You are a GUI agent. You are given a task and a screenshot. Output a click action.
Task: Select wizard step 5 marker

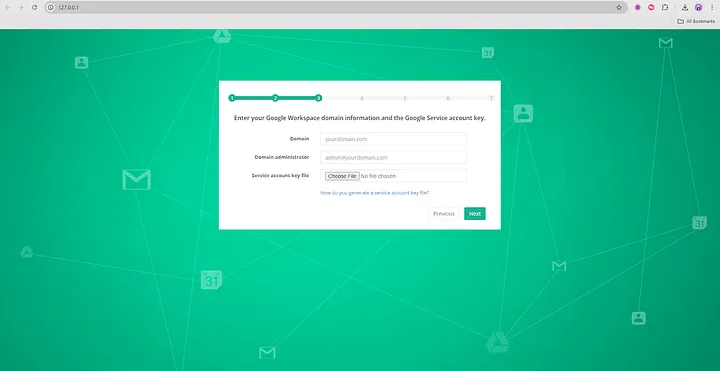click(405, 98)
